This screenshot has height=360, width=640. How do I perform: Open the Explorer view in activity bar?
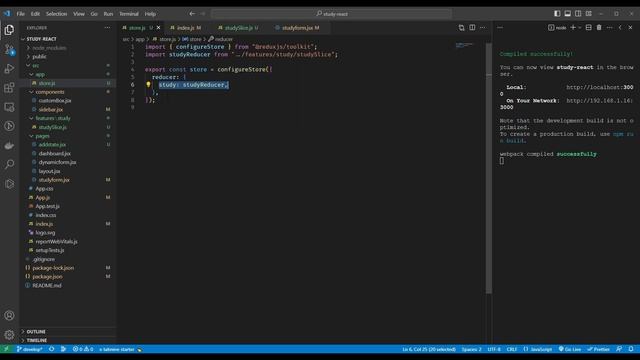click(x=9, y=30)
